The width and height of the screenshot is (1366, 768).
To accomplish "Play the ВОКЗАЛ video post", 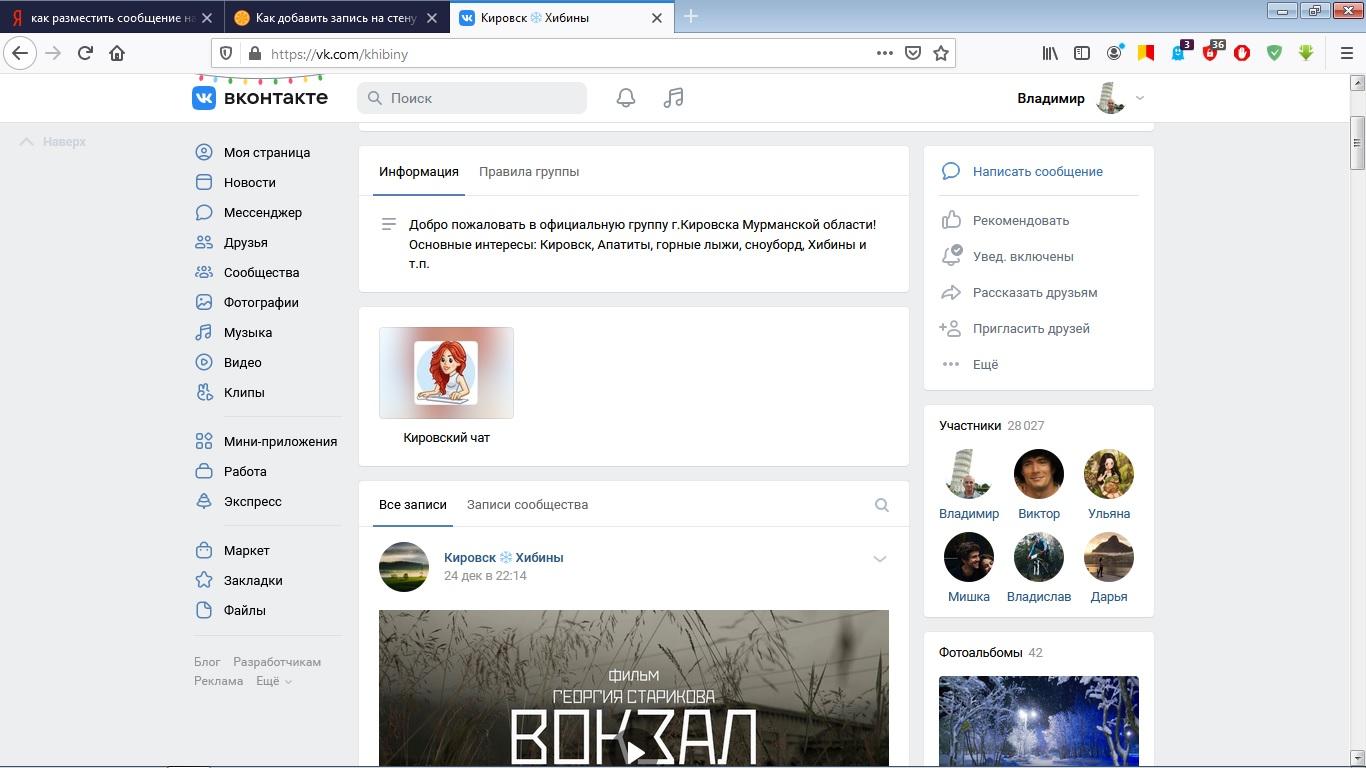I will tap(634, 751).
